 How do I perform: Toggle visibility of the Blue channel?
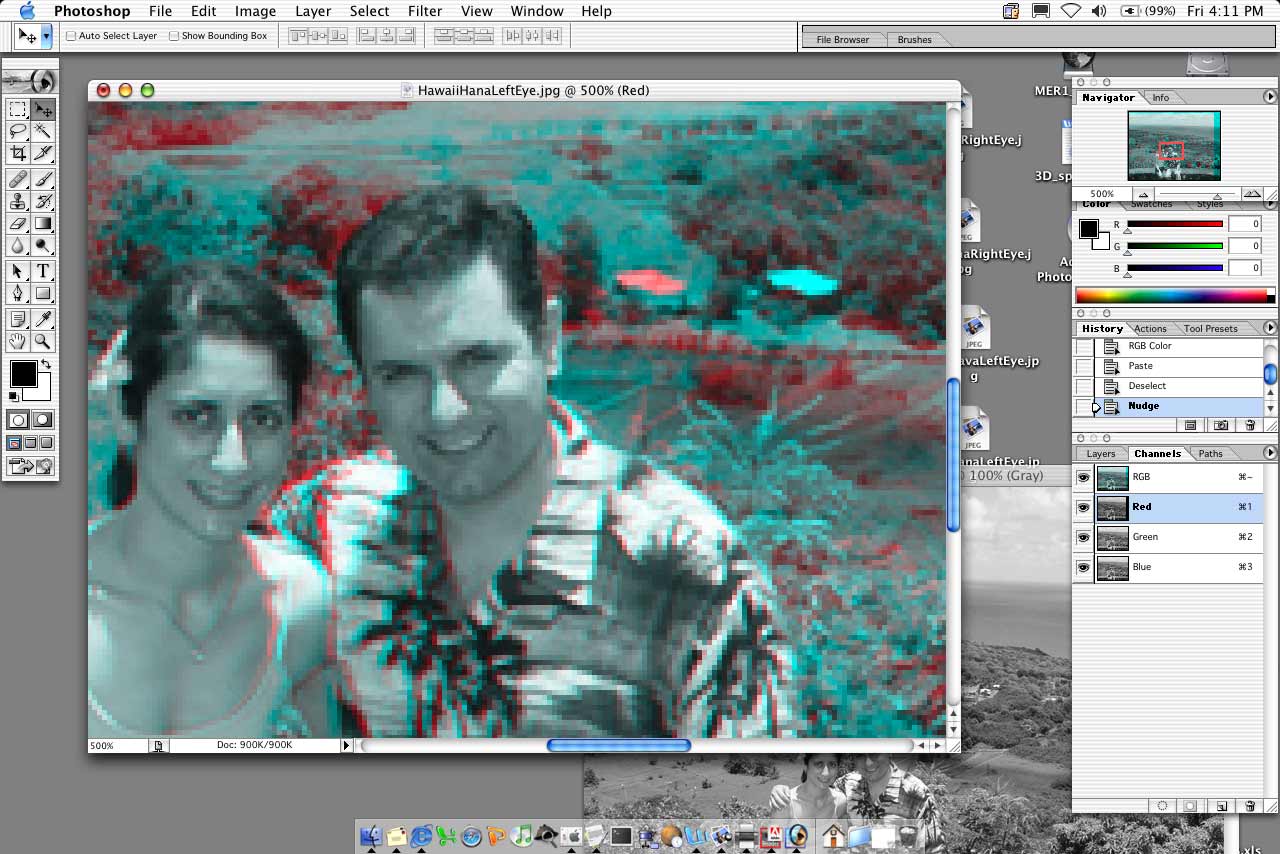tap(1083, 568)
